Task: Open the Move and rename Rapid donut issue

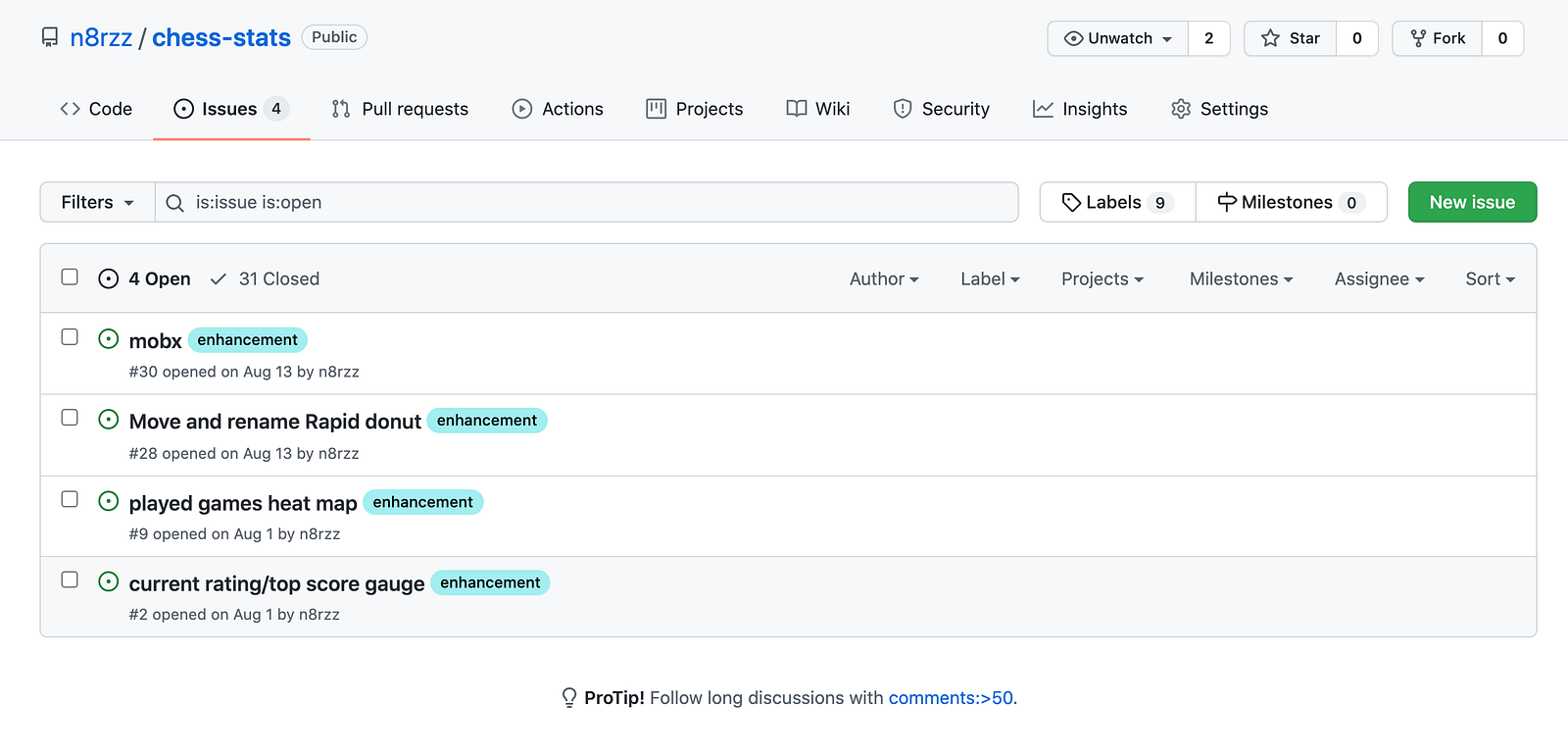Action: (275, 422)
